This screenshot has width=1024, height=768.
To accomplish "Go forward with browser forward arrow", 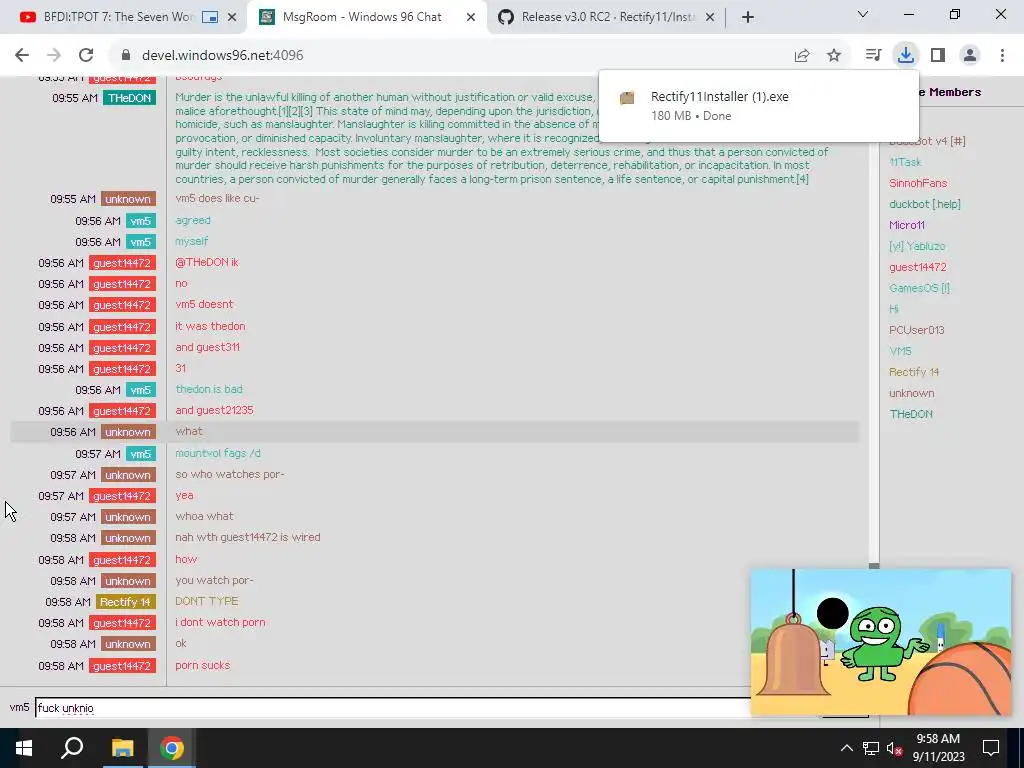I will pos(54,56).
